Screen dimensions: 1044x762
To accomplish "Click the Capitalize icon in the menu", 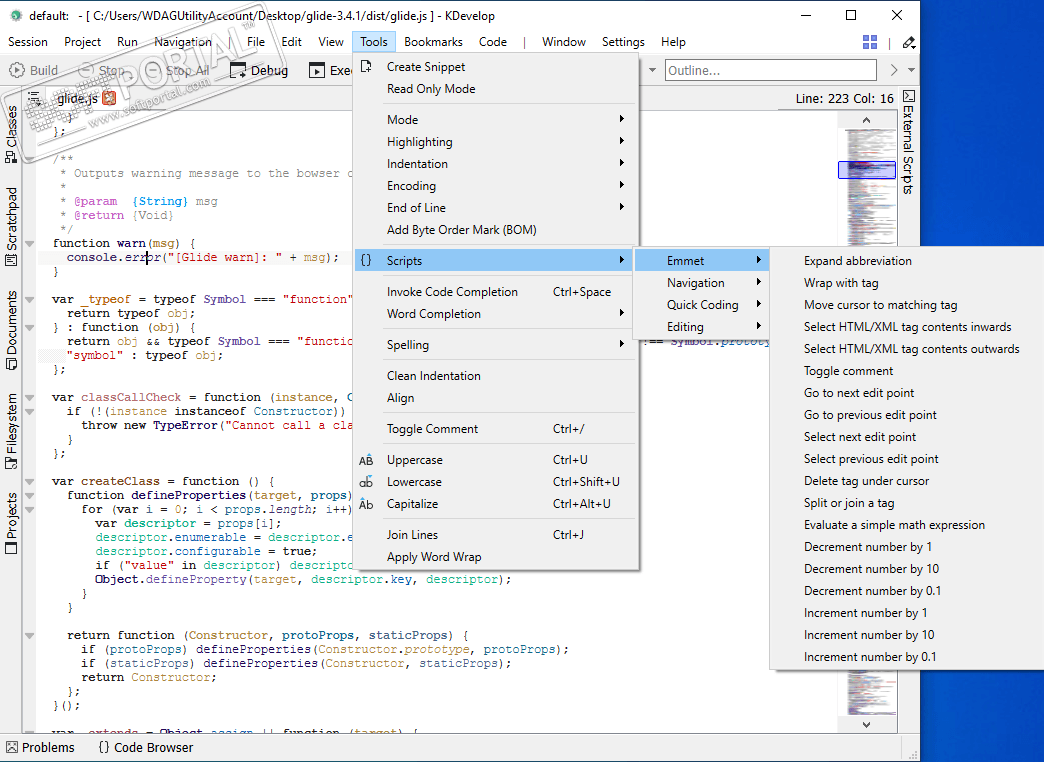I will (x=366, y=504).
